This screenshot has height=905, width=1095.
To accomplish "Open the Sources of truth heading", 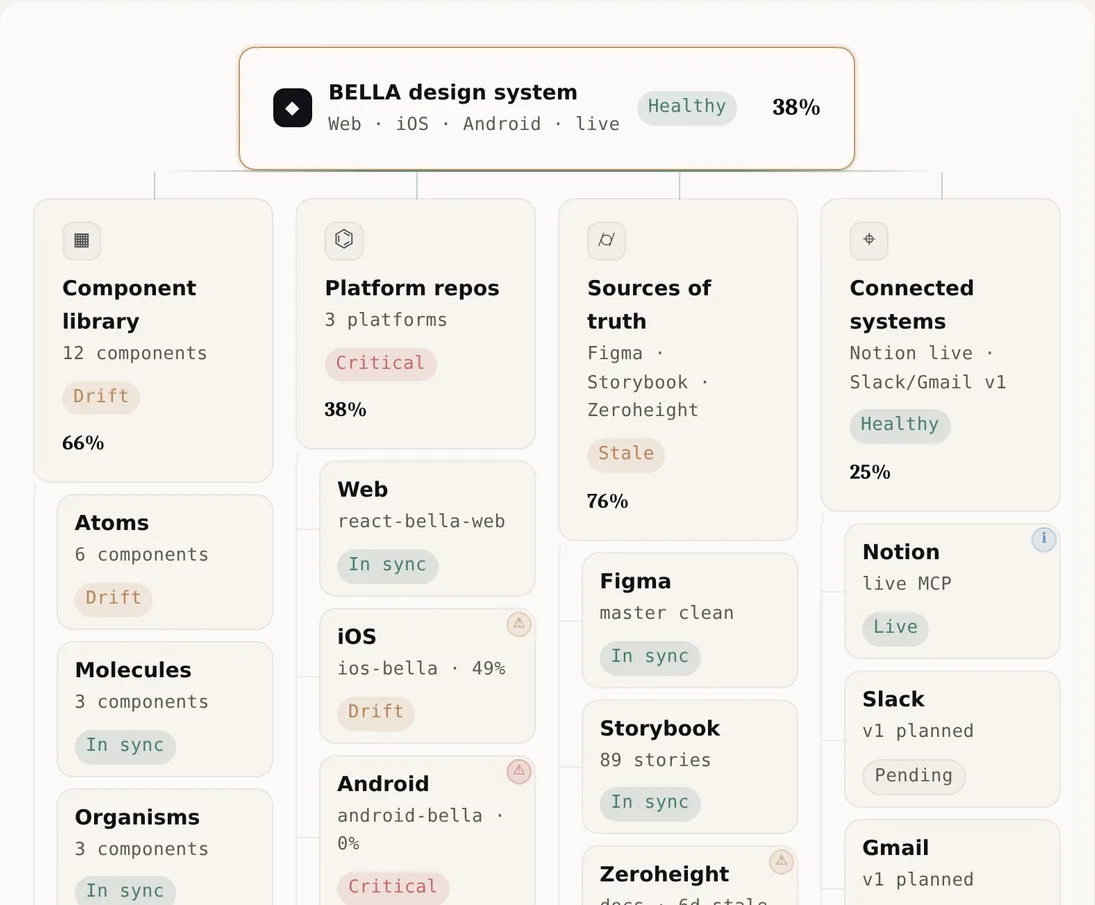I will [x=649, y=304].
